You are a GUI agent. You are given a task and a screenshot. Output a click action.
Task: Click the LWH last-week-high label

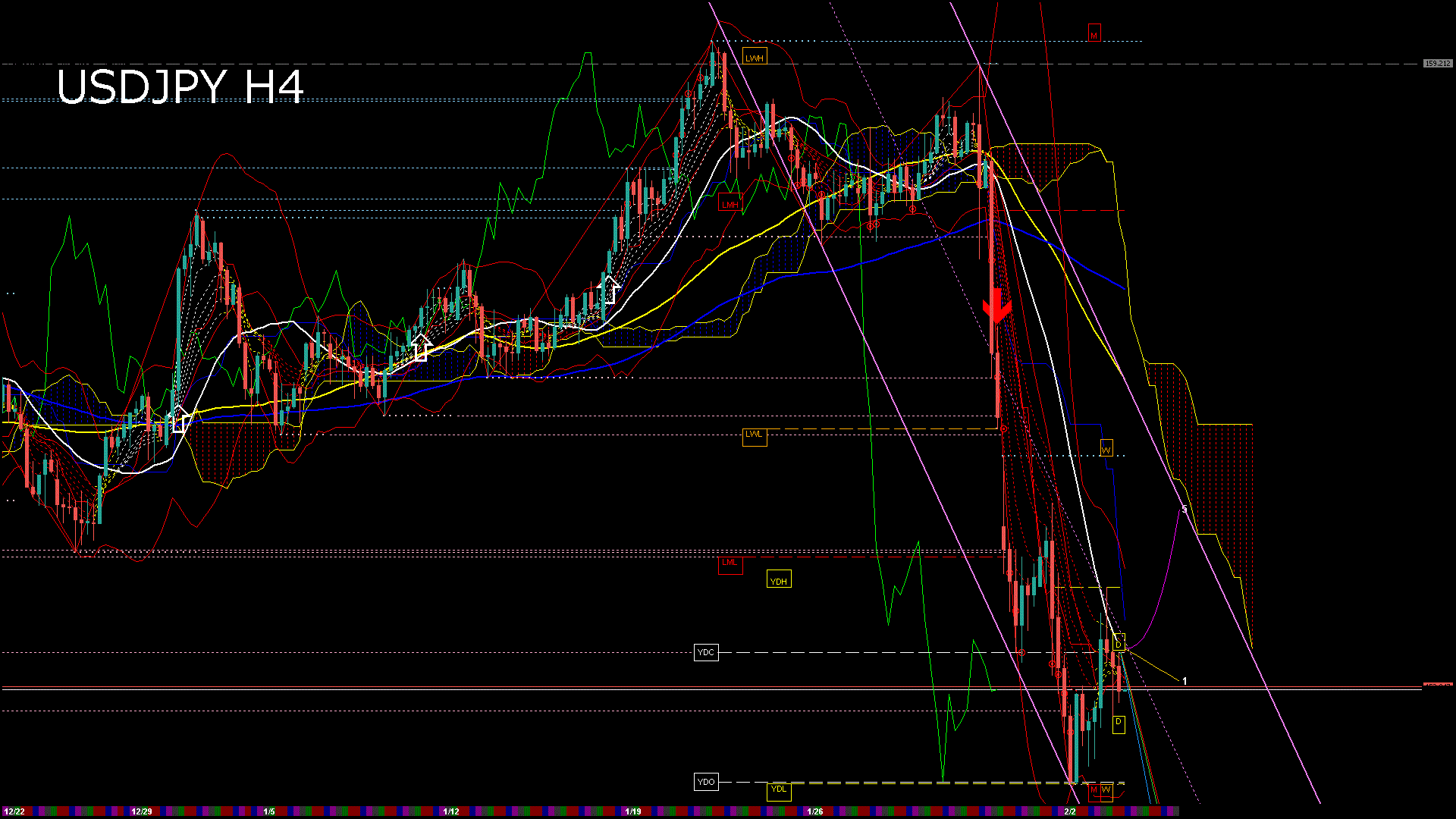coord(755,56)
